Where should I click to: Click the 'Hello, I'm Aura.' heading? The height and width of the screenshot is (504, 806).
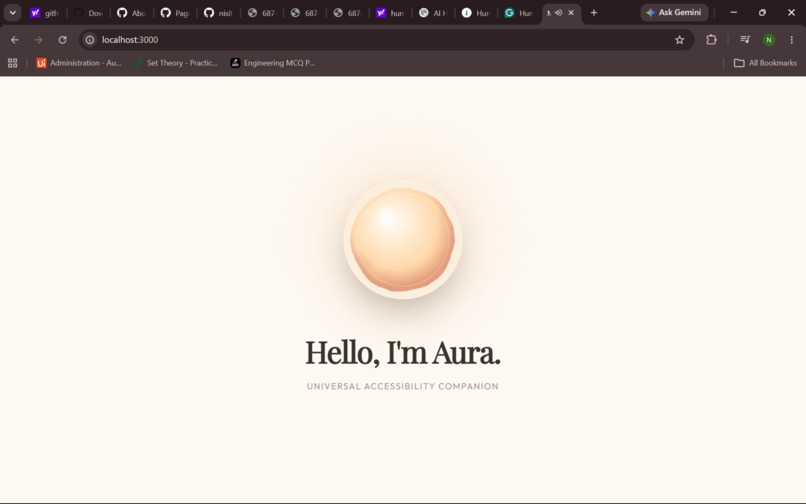point(402,353)
